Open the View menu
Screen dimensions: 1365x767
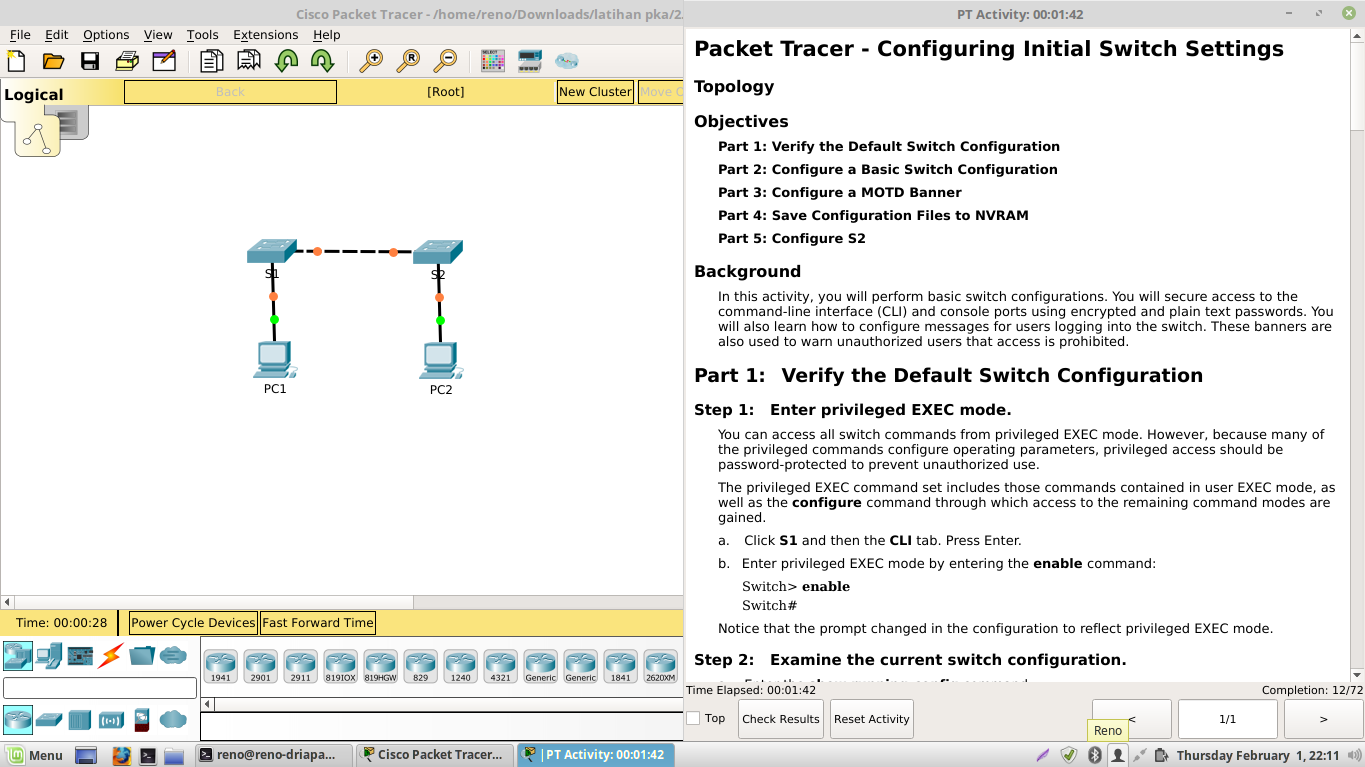click(158, 35)
